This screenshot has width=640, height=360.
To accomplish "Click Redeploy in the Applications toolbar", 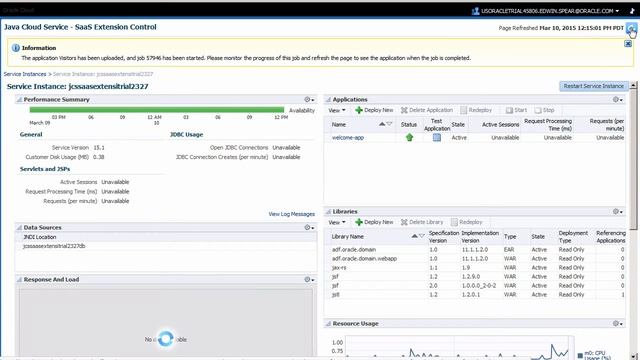I will point(476,110).
